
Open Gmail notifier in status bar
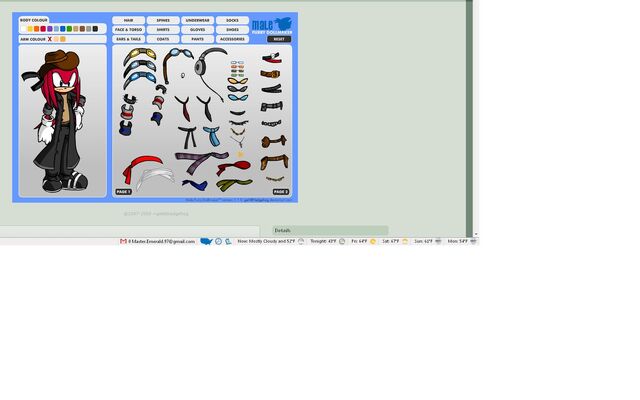point(158,241)
